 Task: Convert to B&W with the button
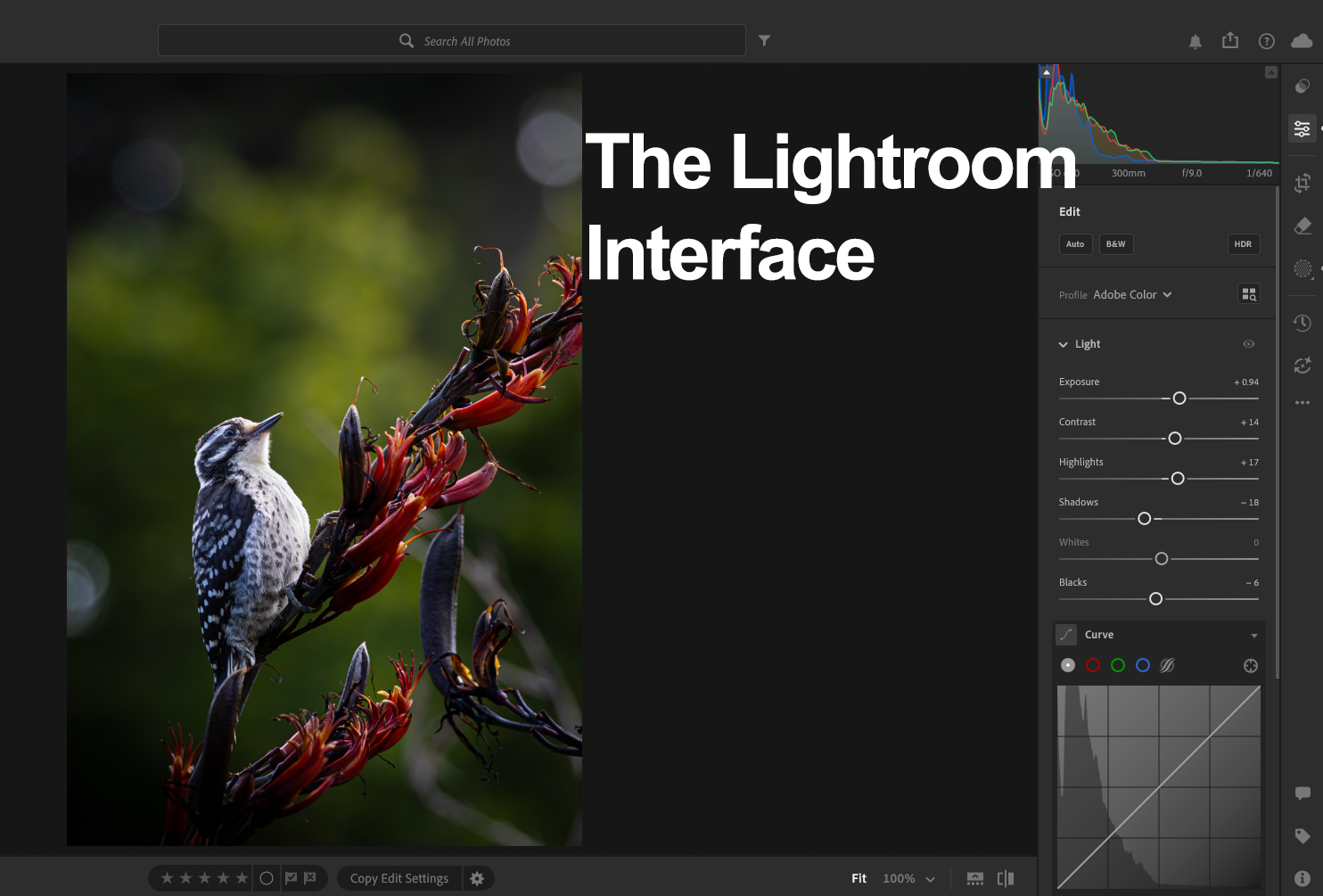click(1116, 244)
